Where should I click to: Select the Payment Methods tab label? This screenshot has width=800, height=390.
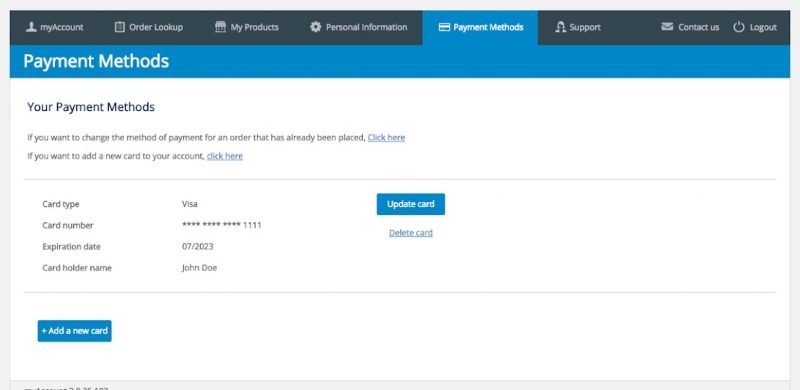[x=488, y=27]
